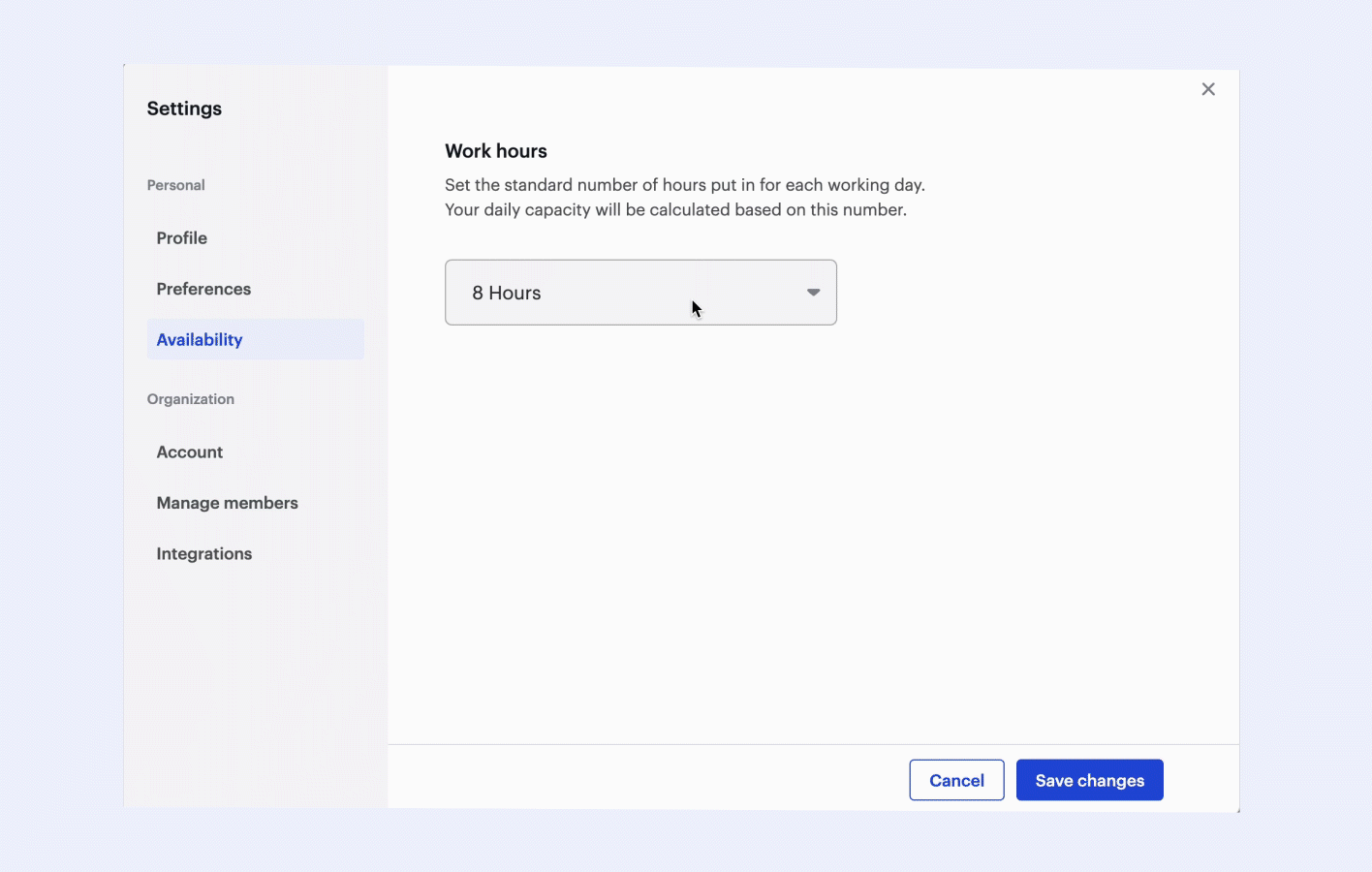Click the caret arrow in the hours dropdown

tap(813, 293)
